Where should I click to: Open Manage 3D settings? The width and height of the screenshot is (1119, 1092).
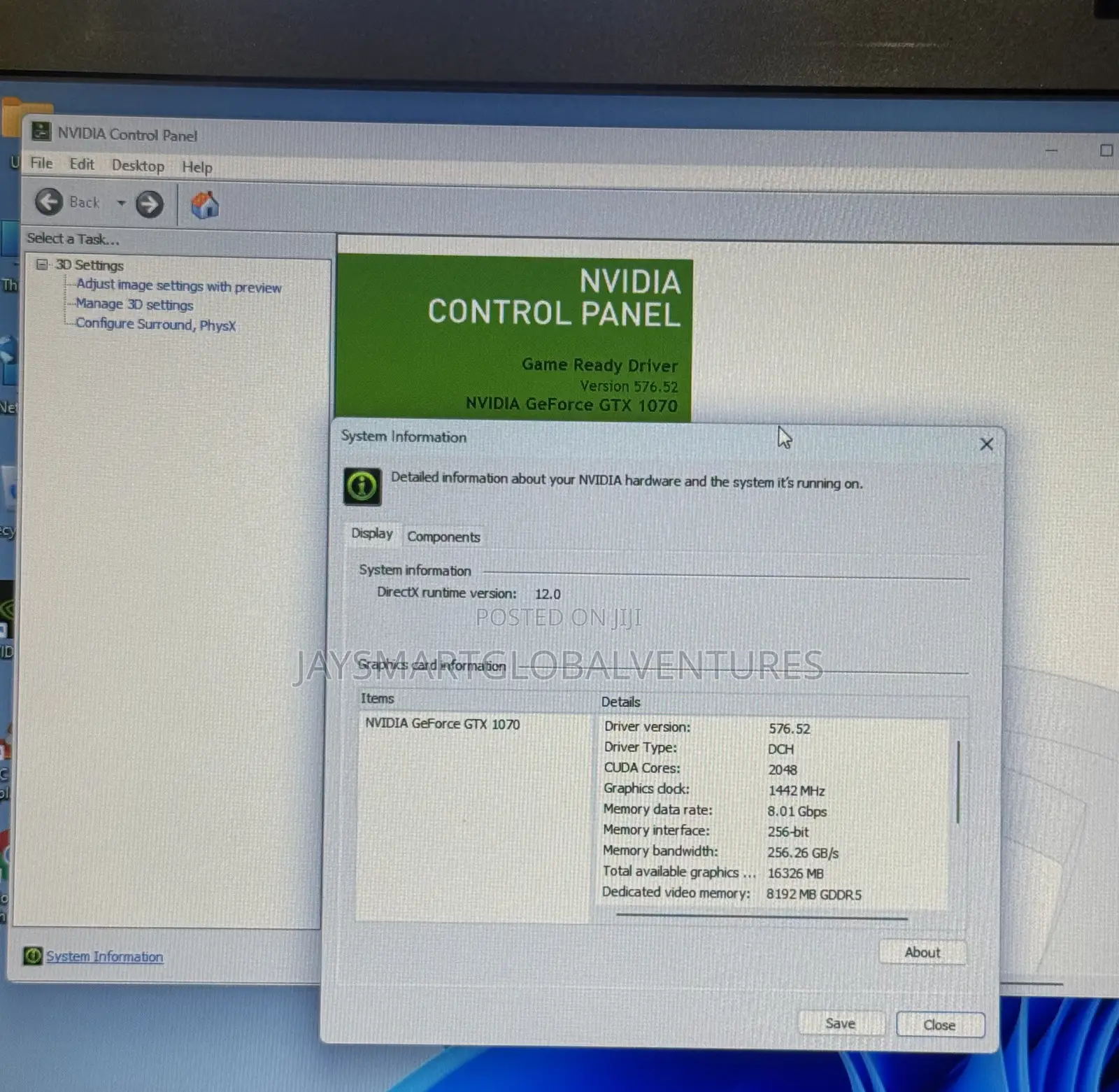click(134, 304)
